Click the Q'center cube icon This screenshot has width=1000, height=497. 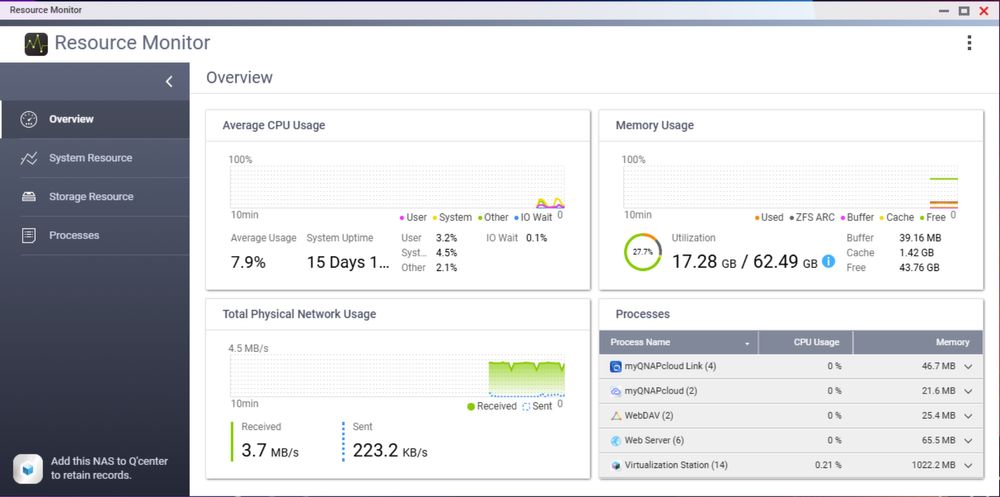(27, 468)
